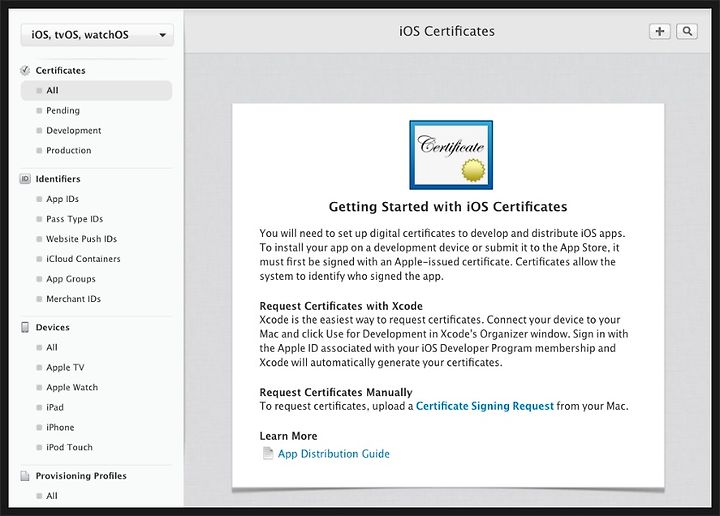Click the Provisioning Profiles section heading
Viewport: 720px width, 516px height.
tap(81, 476)
